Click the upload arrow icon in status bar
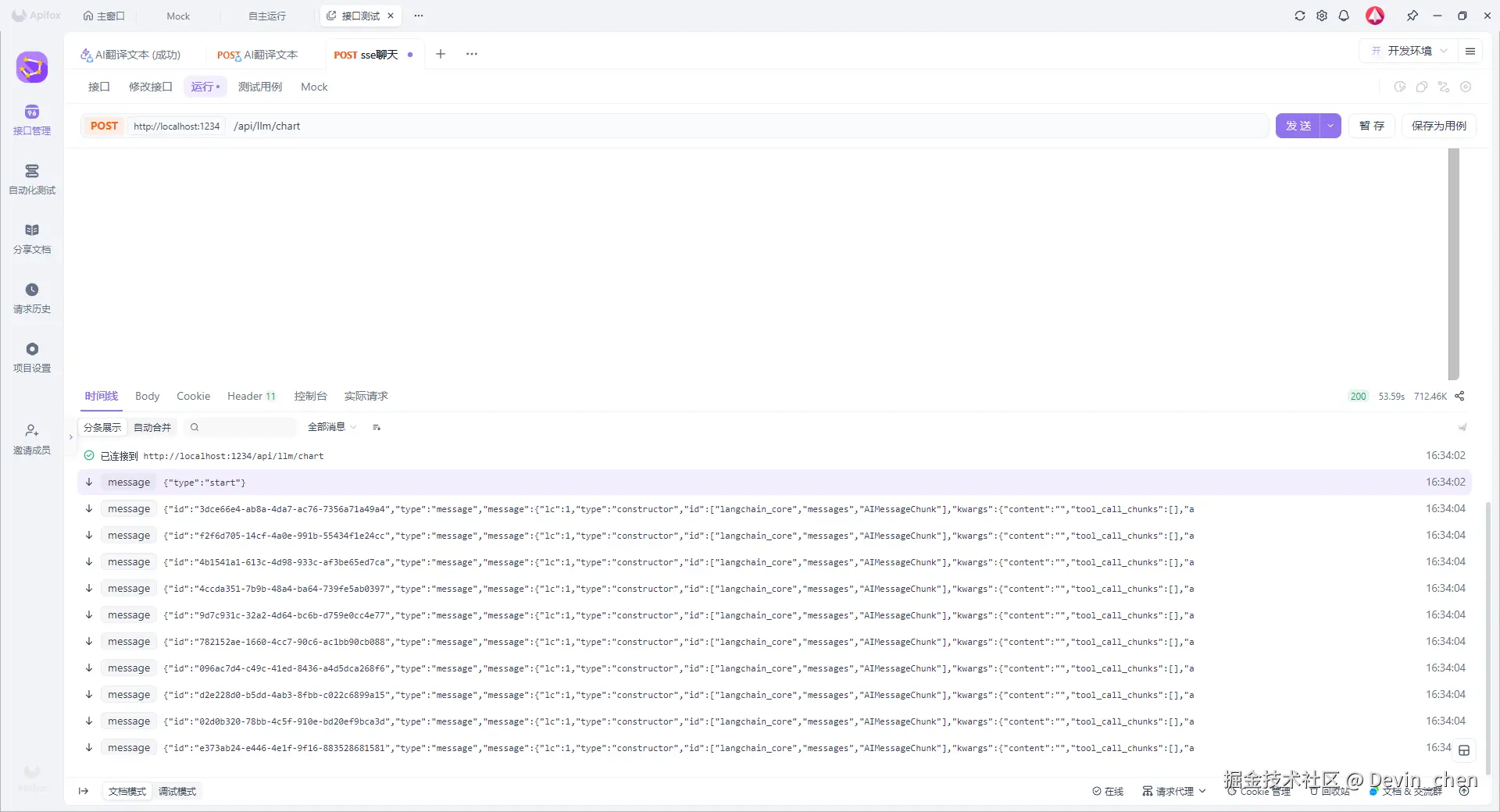Image resolution: width=1500 pixels, height=812 pixels. [1464, 791]
